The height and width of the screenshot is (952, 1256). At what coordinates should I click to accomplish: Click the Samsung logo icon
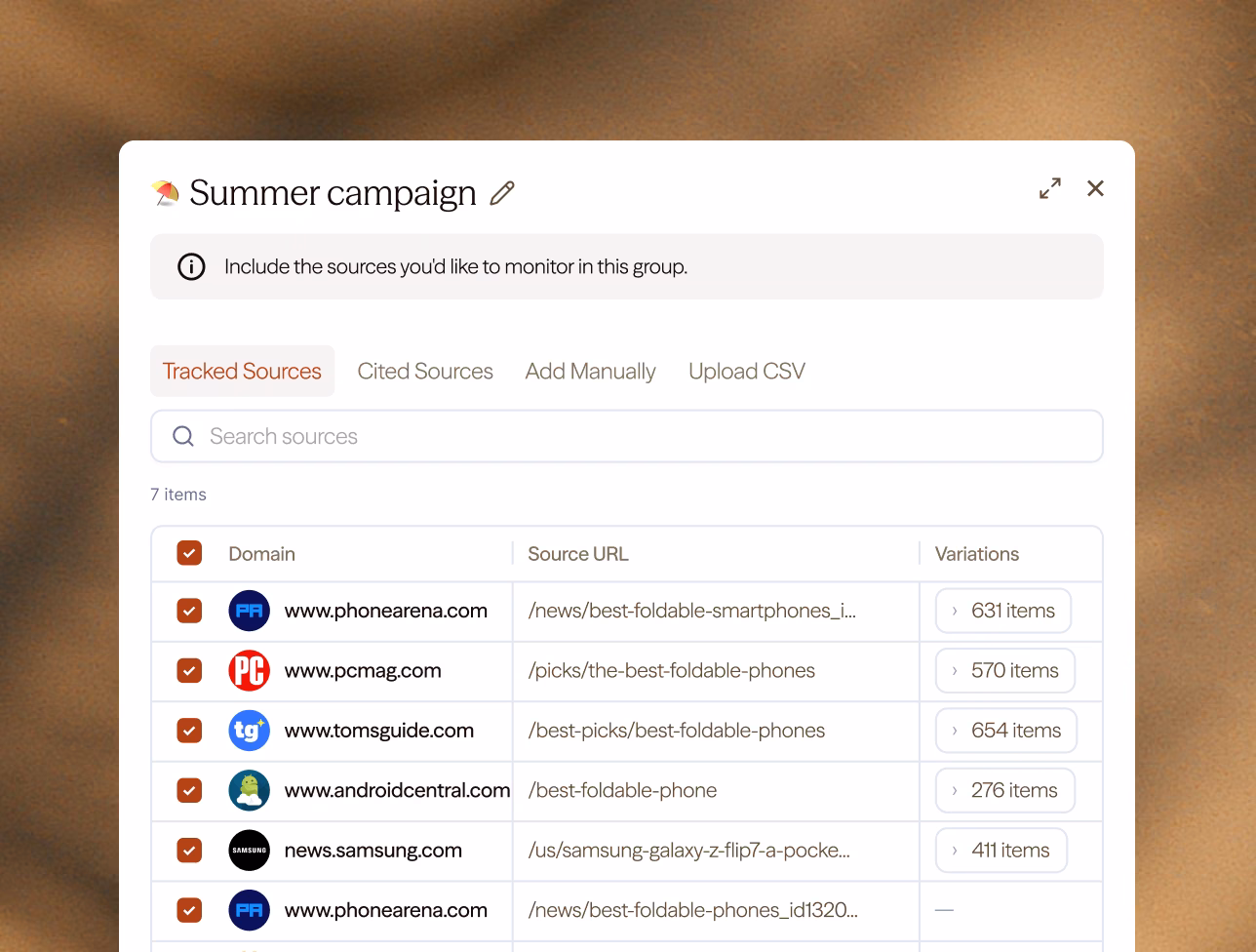(249, 851)
